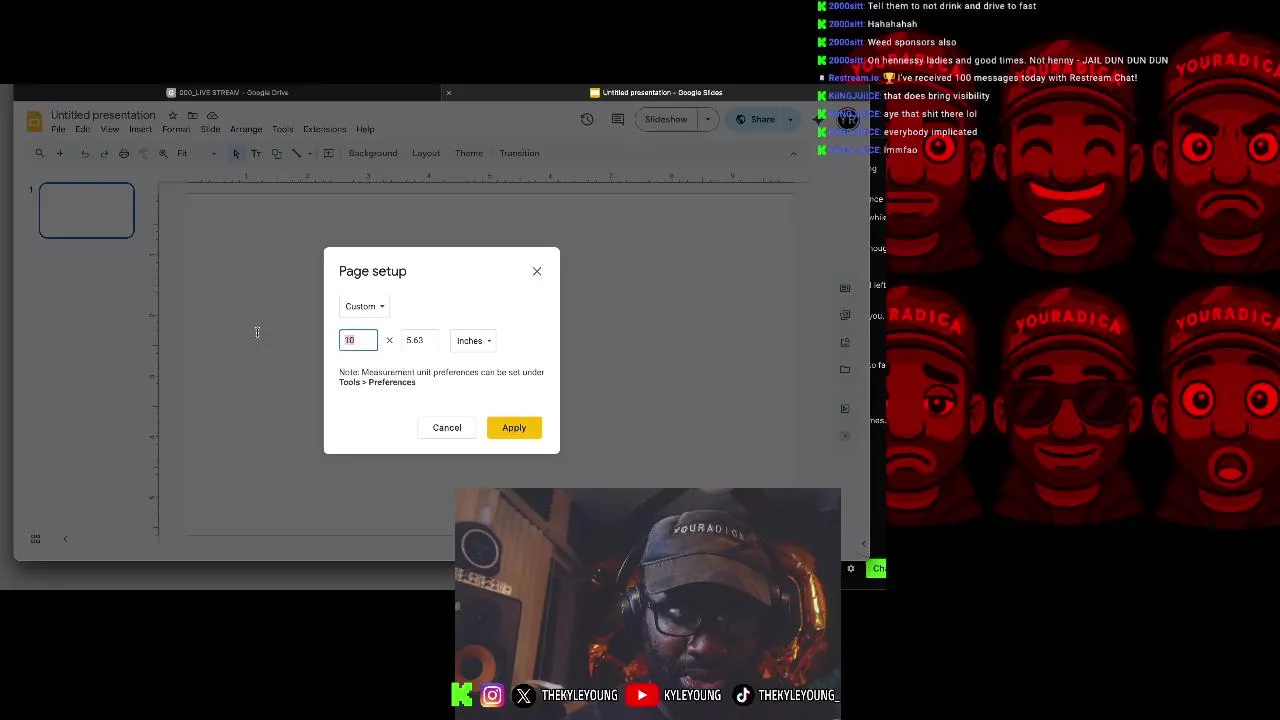Close the Page setup dialog
1280x720 pixels.
coord(537,271)
